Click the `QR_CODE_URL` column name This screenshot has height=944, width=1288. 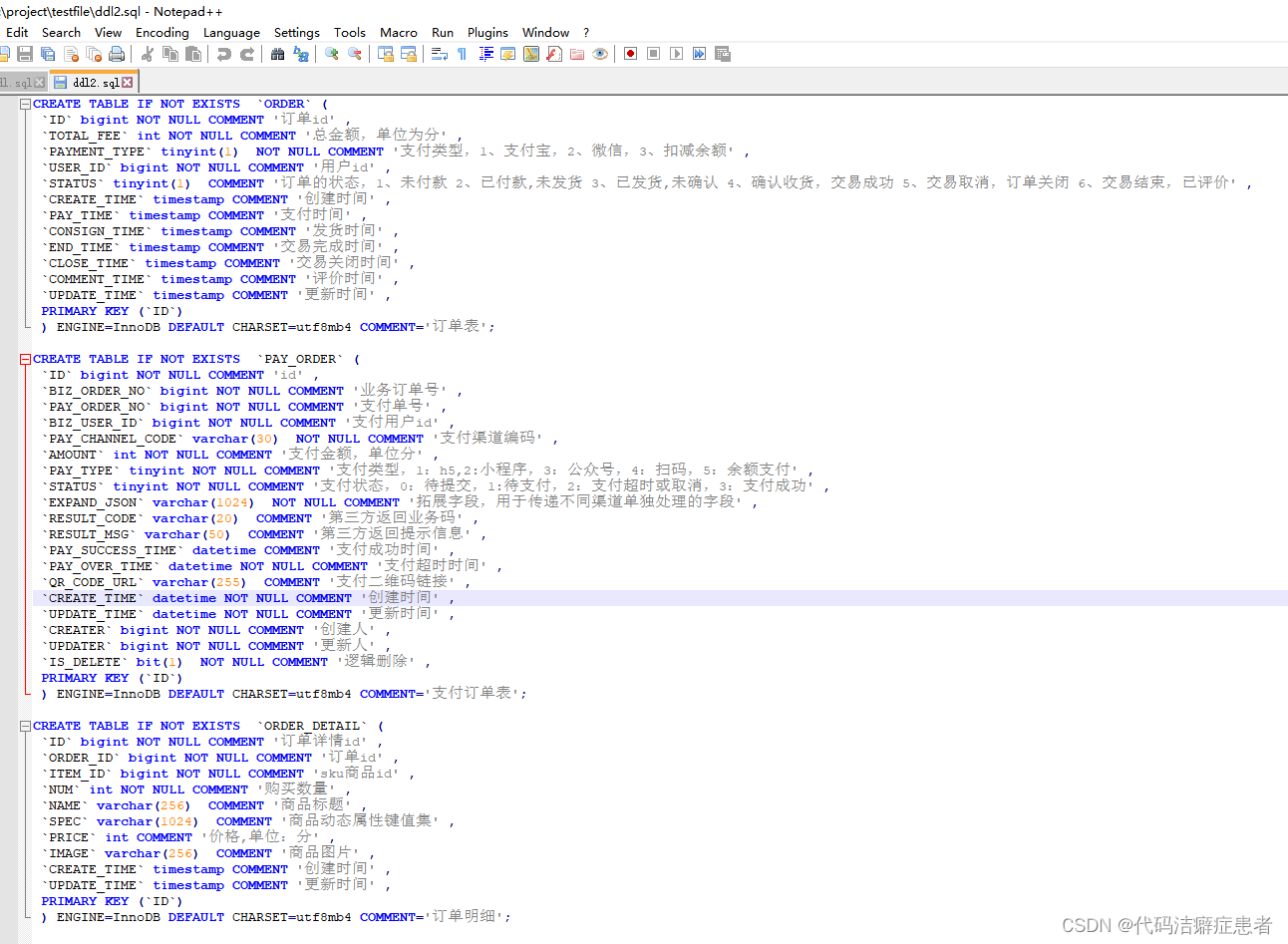pos(93,582)
